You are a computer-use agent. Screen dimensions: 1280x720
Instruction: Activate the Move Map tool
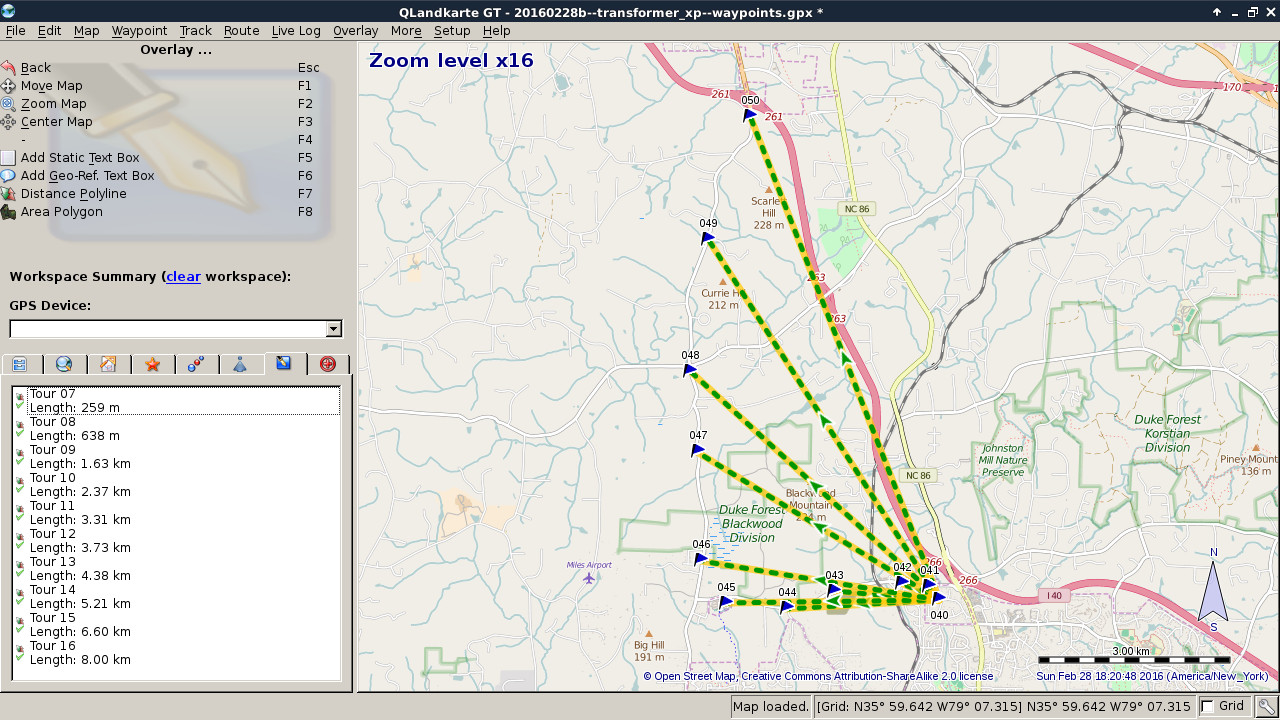51,86
